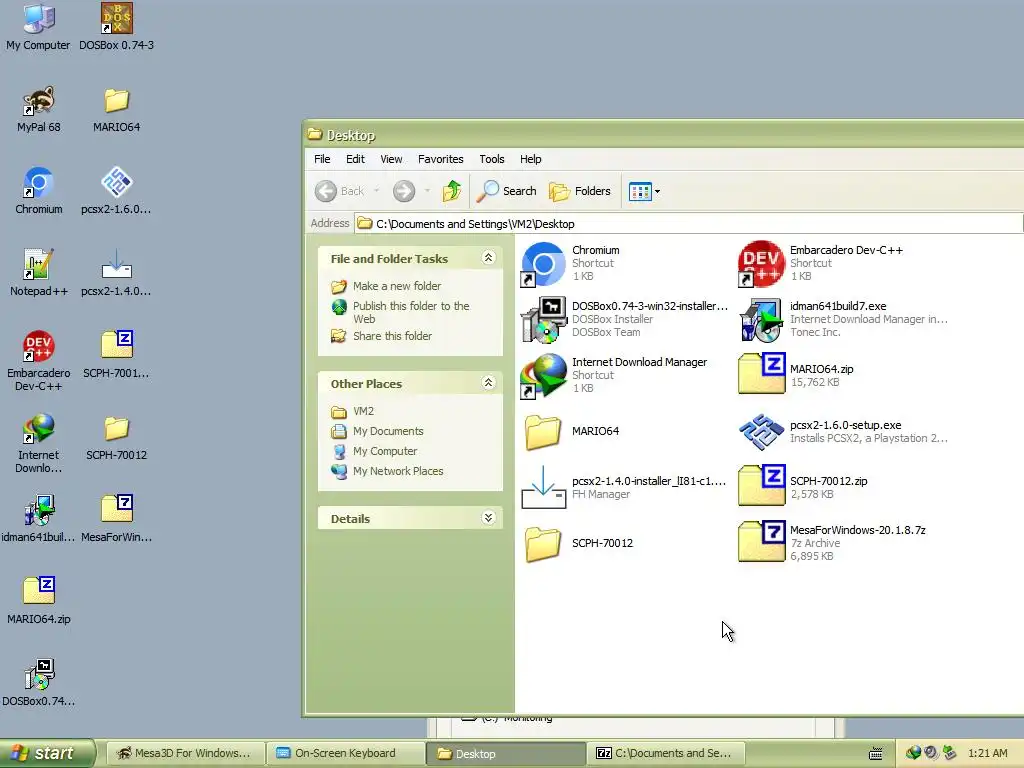Viewport: 1024px width, 768px height.
Task: Select MesaForWindows-20.1.8.7z archive in window
Action: pos(832,543)
